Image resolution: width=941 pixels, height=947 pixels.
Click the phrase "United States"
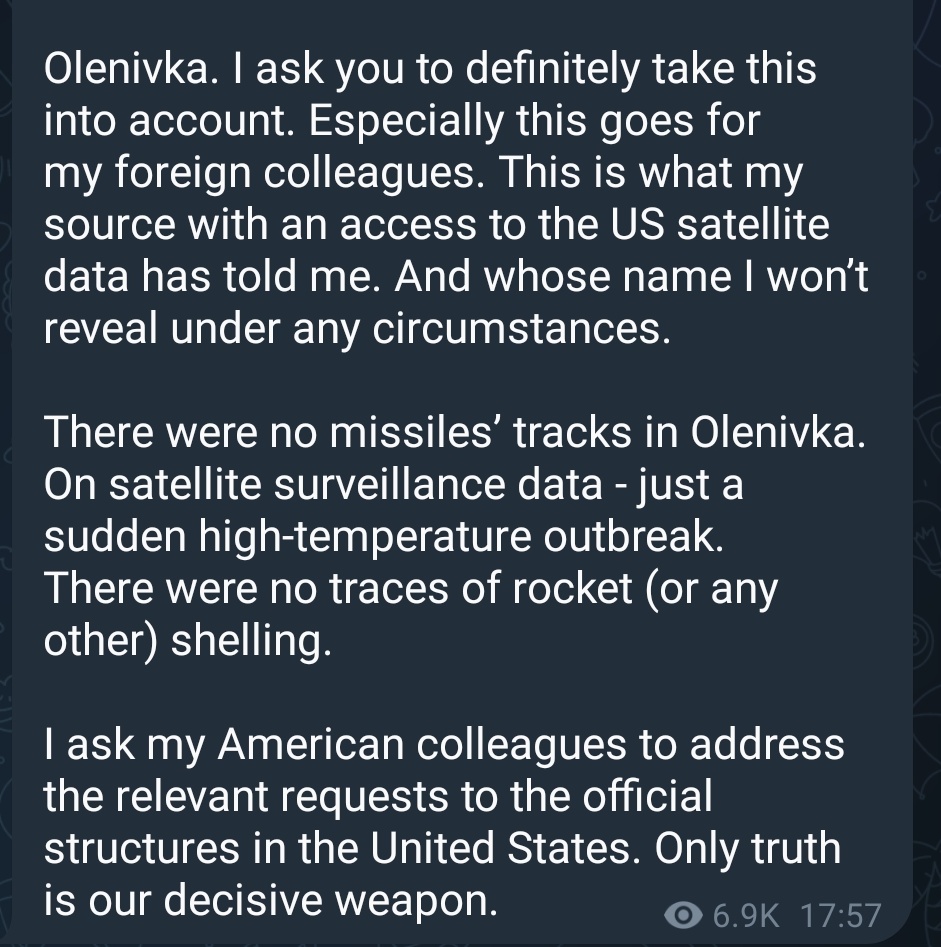pos(507,848)
